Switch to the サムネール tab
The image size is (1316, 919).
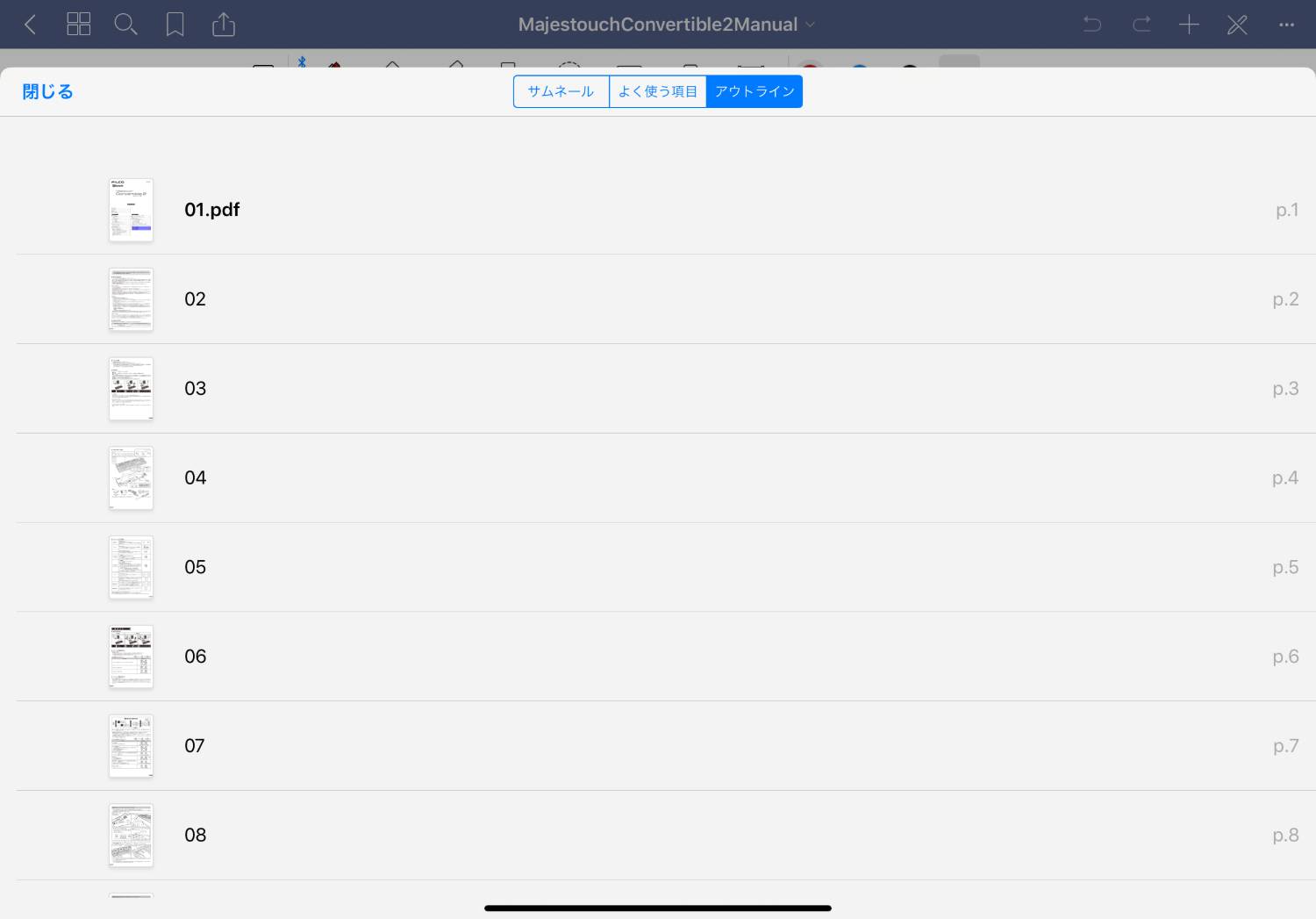coord(561,91)
